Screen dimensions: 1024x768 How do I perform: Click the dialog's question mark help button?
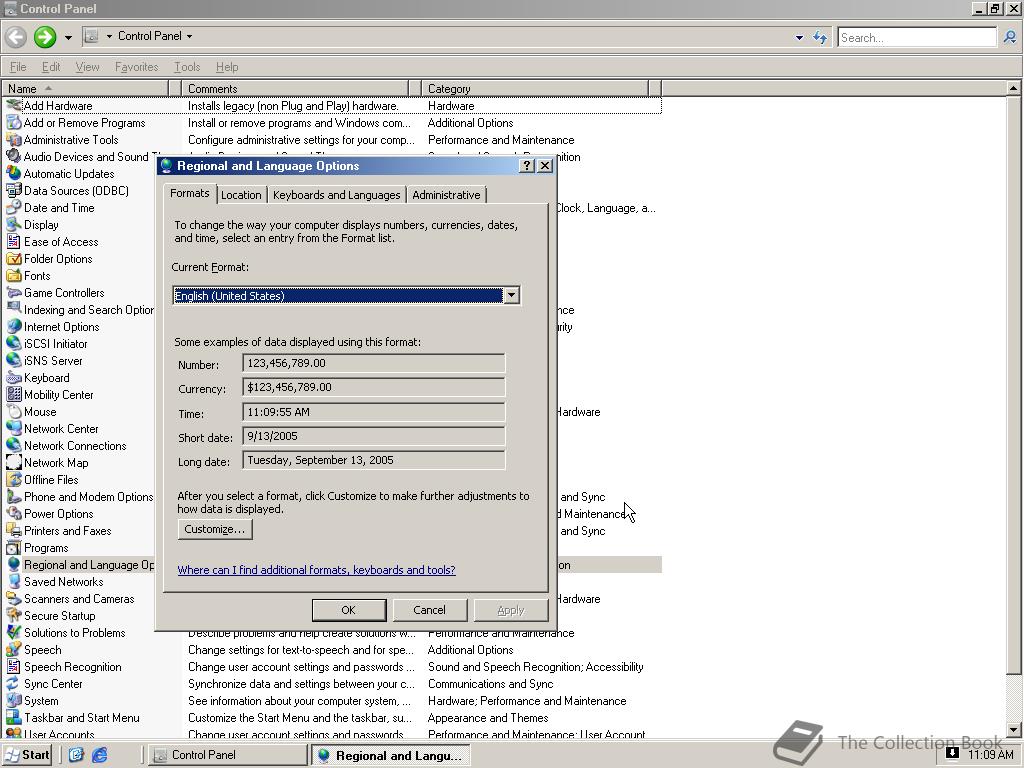click(526, 166)
